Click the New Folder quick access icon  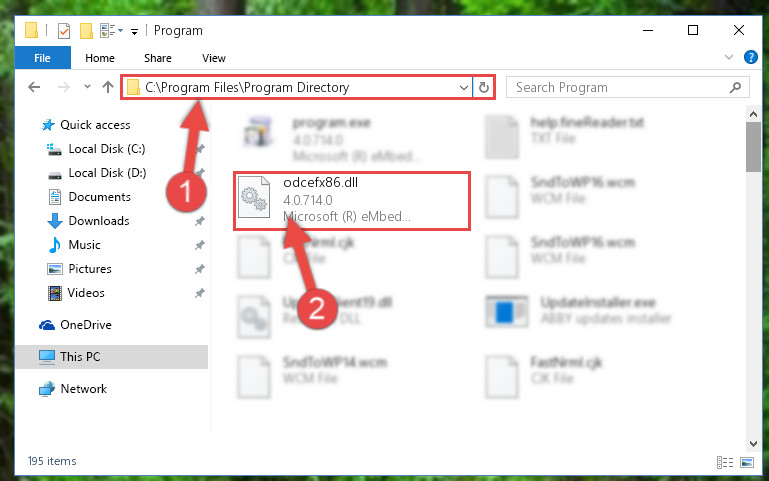click(86, 31)
